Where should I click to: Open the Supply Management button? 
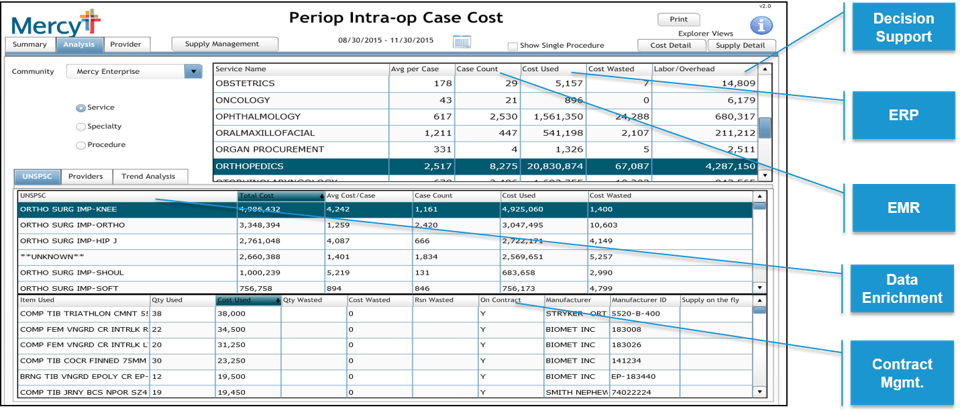coord(221,45)
